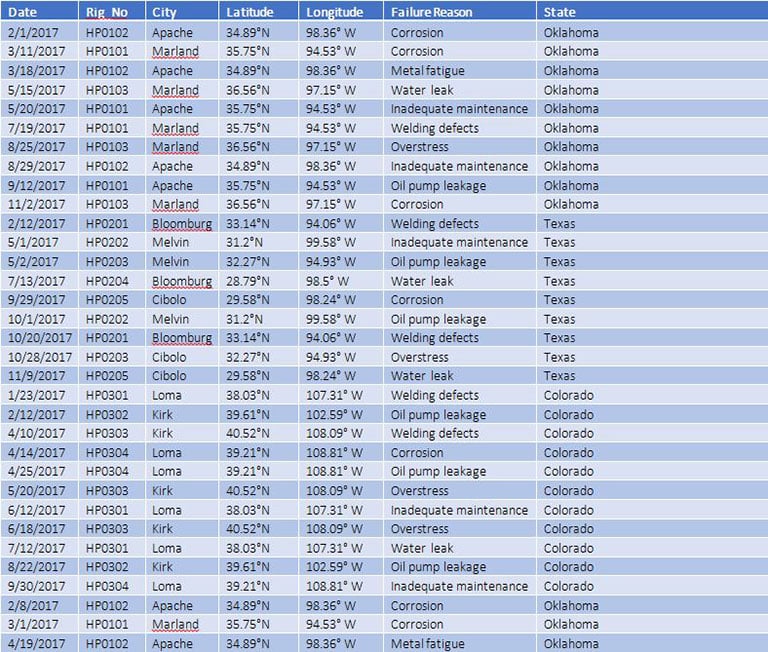Select Inadequate maintenance in the 5/1/2017 row

click(459, 242)
